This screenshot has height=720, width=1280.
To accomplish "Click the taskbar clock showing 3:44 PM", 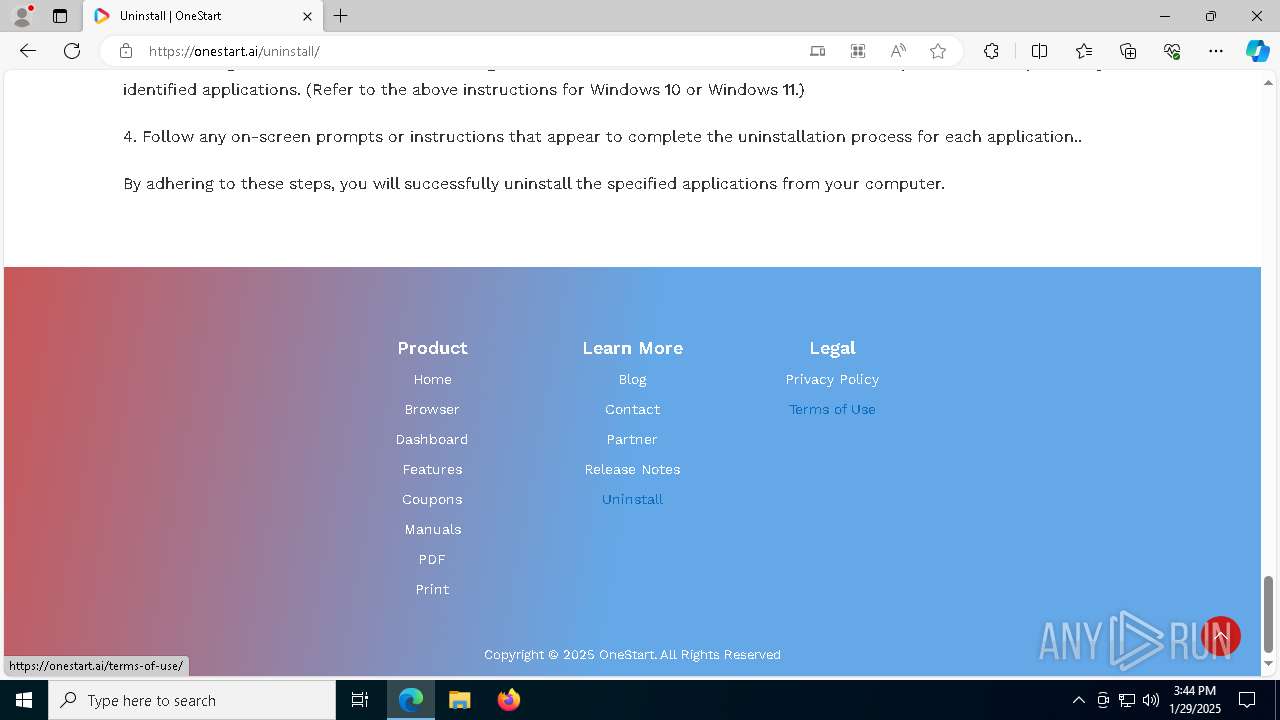I will point(1195,700).
